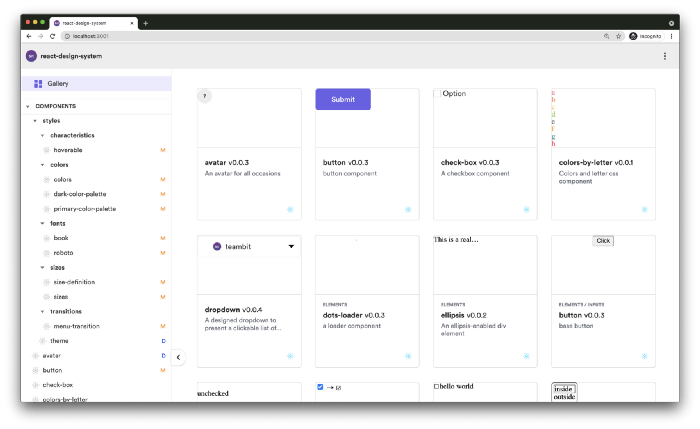The width and height of the screenshot is (700, 429).
Task: Click the zoom magnifier icon in address bar
Action: click(x=606, y=36)
